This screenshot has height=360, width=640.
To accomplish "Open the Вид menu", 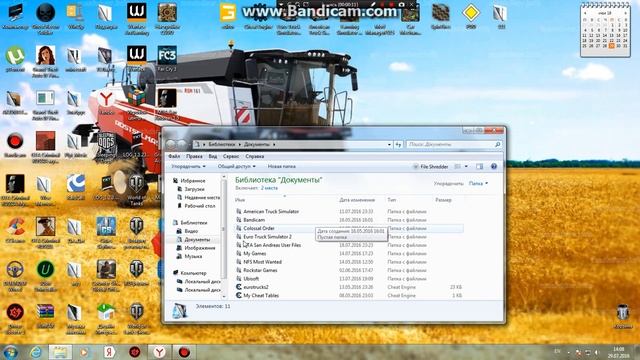I will click(213, 156).
